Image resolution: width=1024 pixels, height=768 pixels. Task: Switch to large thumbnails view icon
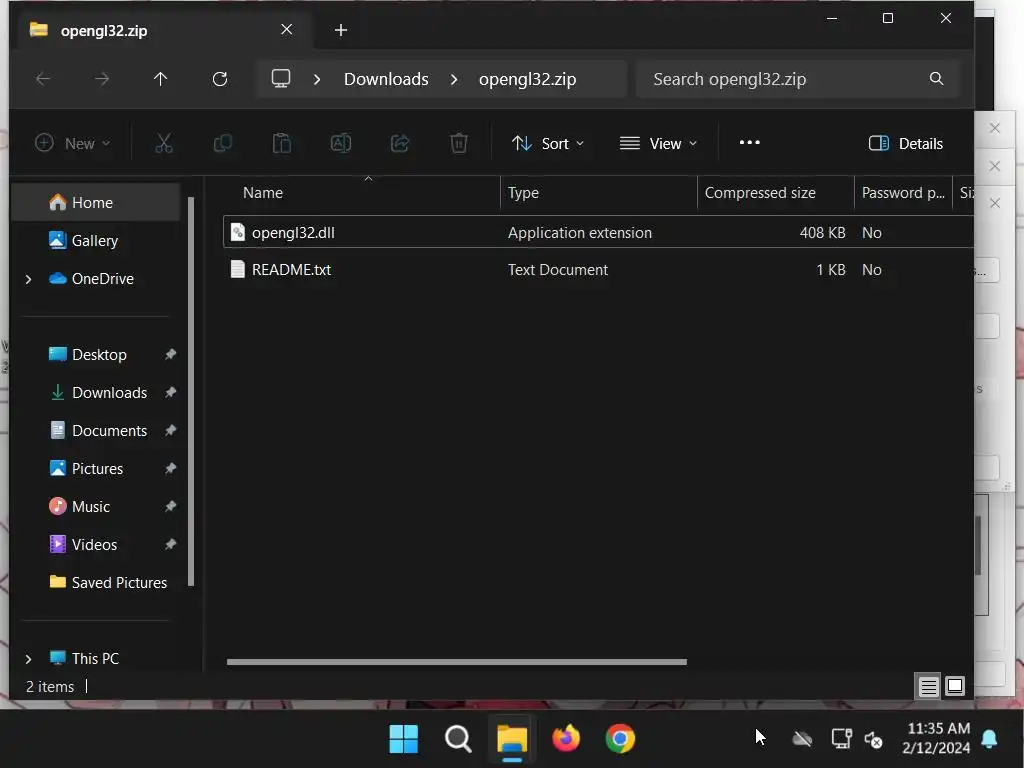pos(955,686)
